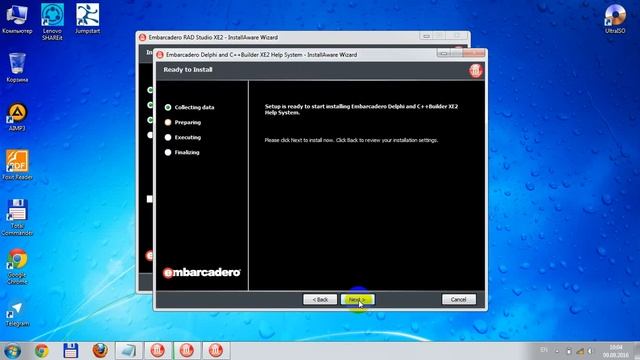Click the taskbar clock and date

(616, 351)
